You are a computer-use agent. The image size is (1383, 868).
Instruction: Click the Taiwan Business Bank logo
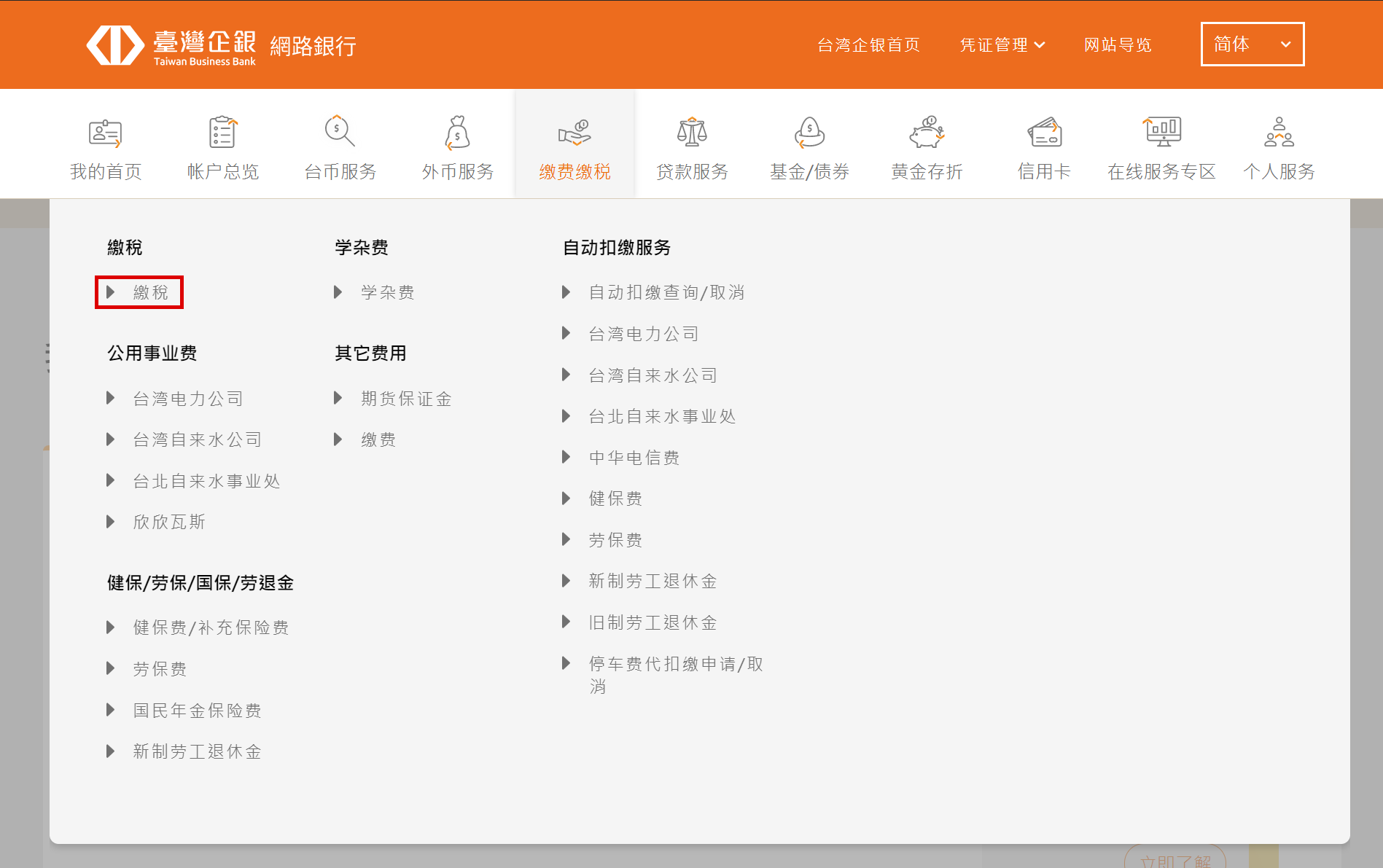click(x=171, y=46)
